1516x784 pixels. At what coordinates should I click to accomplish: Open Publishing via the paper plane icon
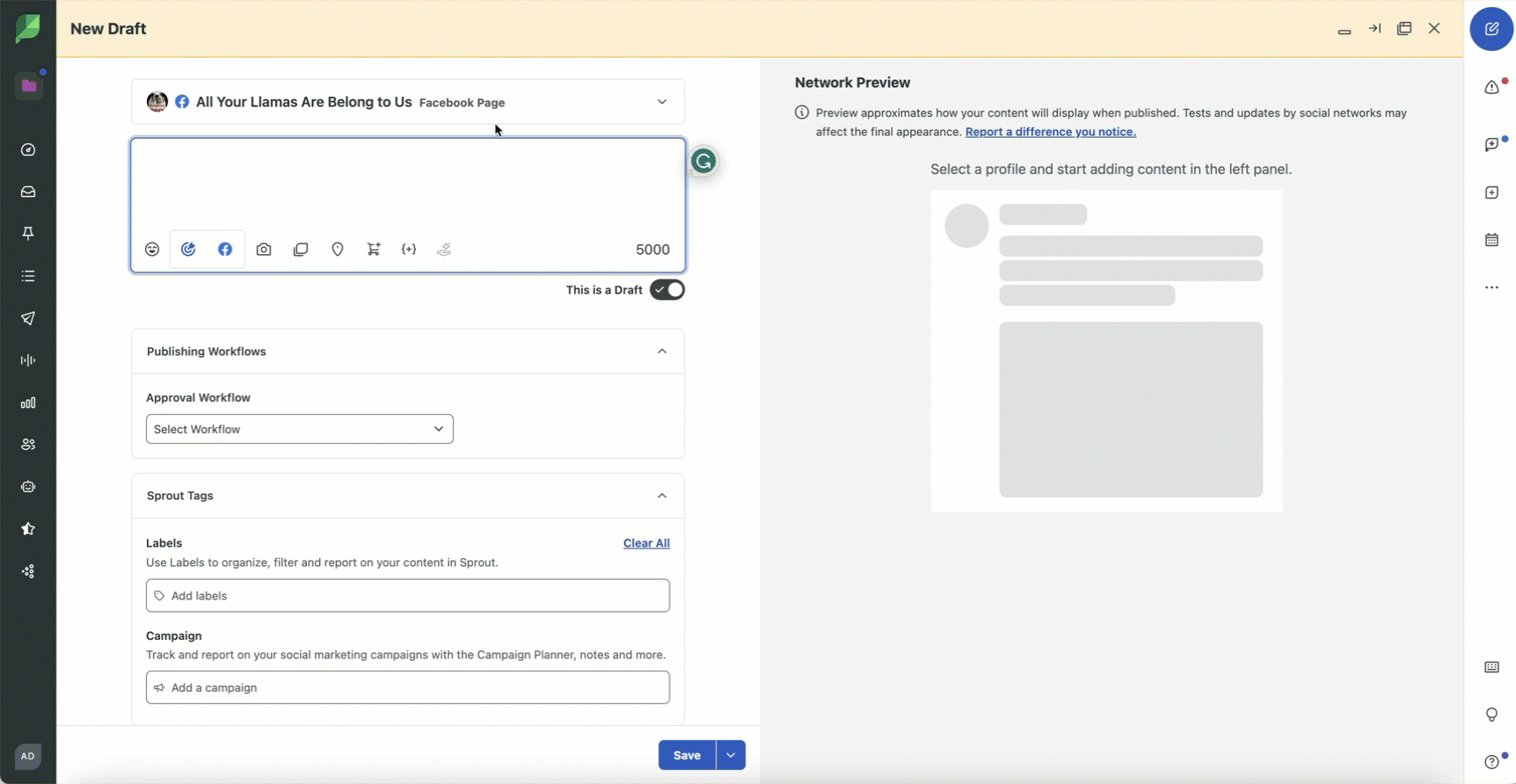(28, 318)
